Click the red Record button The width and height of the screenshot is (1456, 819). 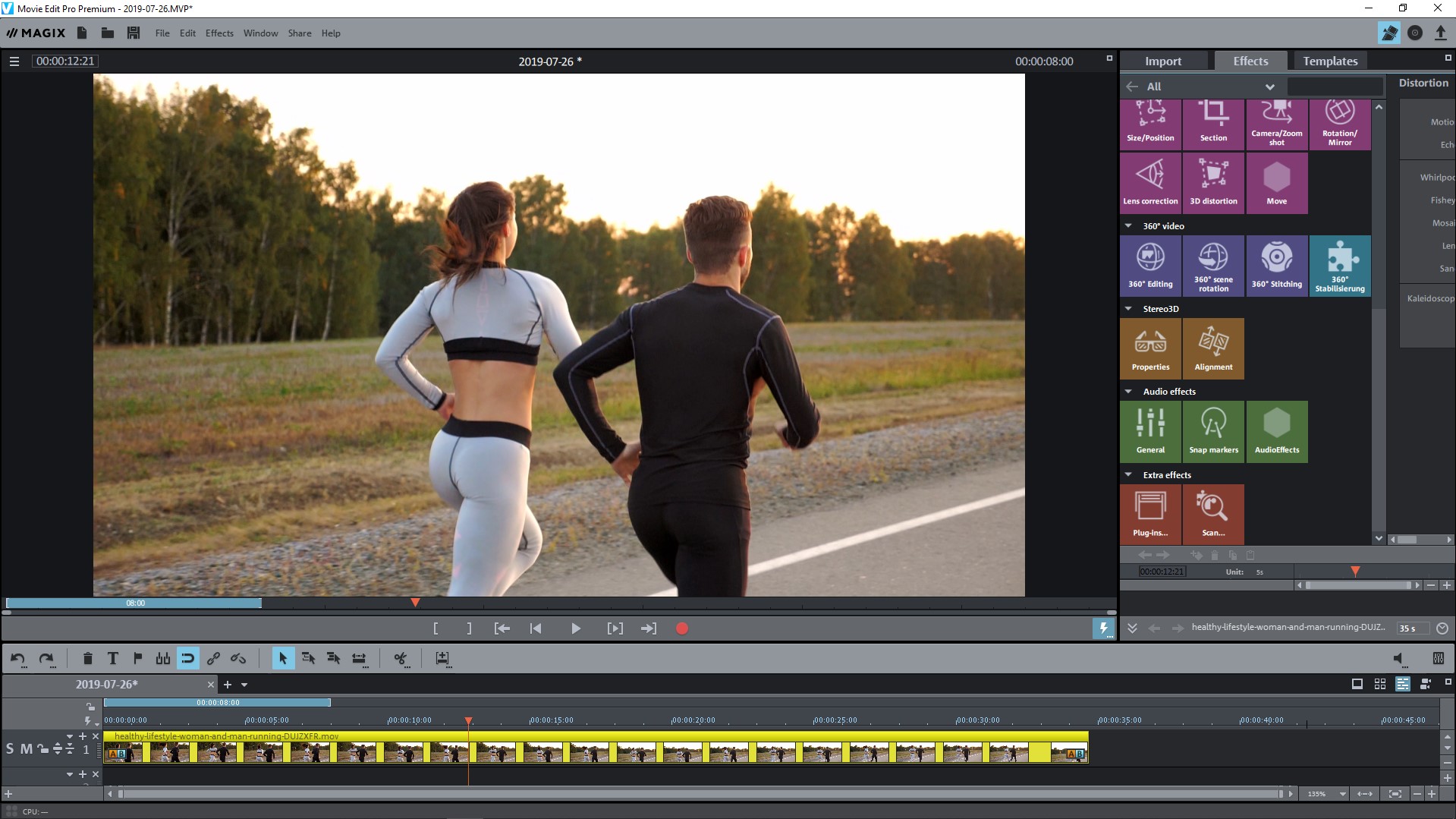681,628
